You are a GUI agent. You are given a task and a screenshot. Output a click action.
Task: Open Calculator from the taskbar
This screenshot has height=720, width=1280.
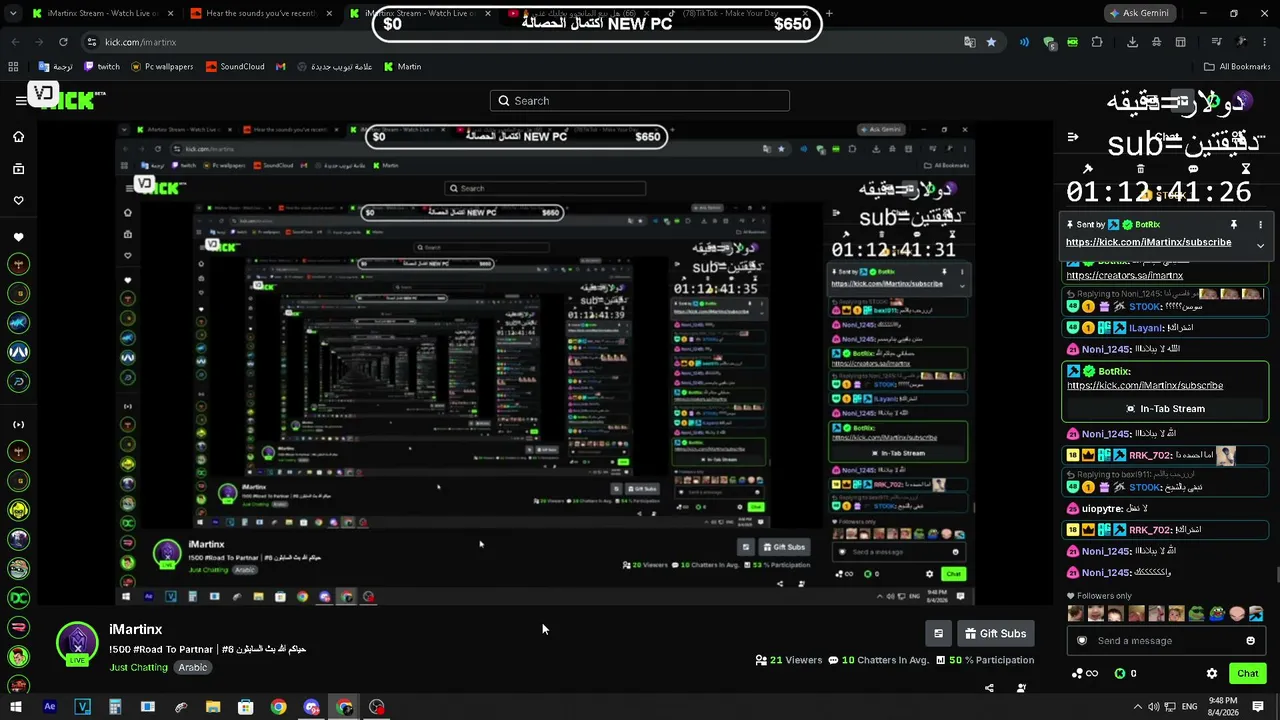point(115,707)
